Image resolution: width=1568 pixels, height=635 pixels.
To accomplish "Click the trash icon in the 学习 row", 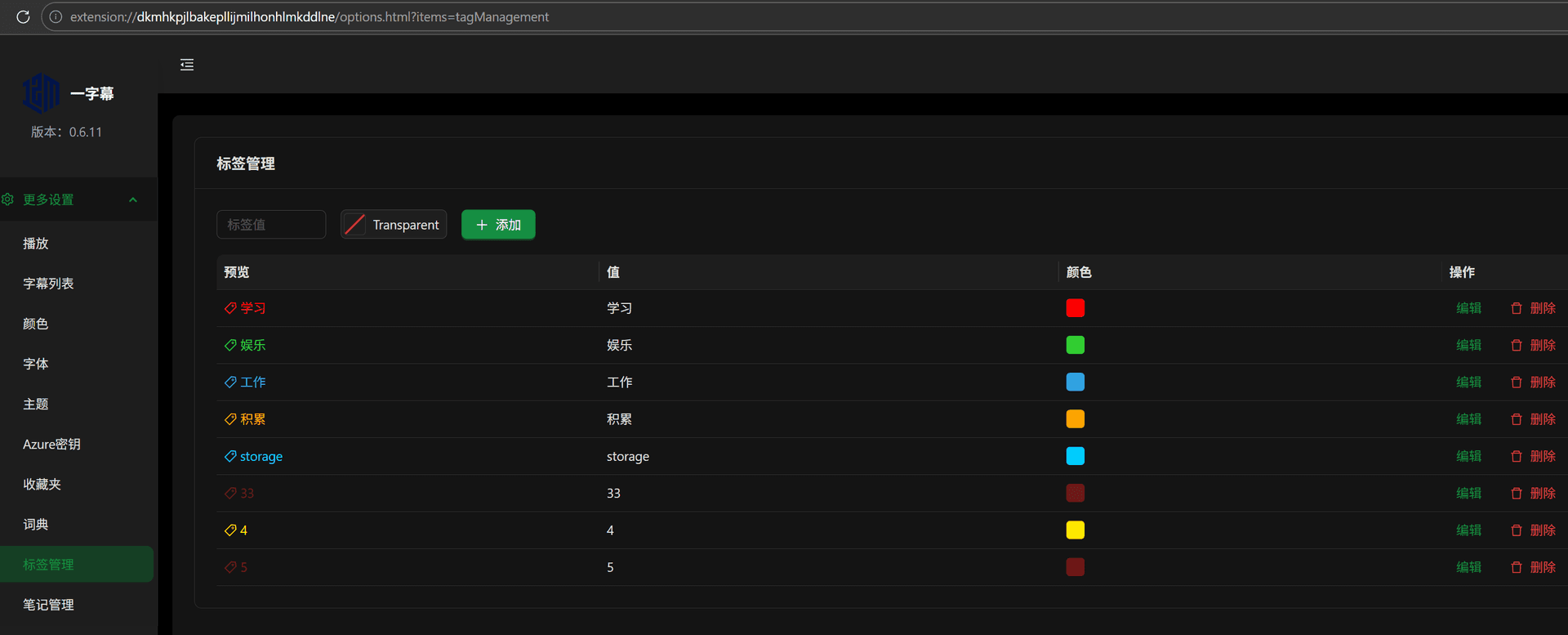I will click(x=1516, y=308).
